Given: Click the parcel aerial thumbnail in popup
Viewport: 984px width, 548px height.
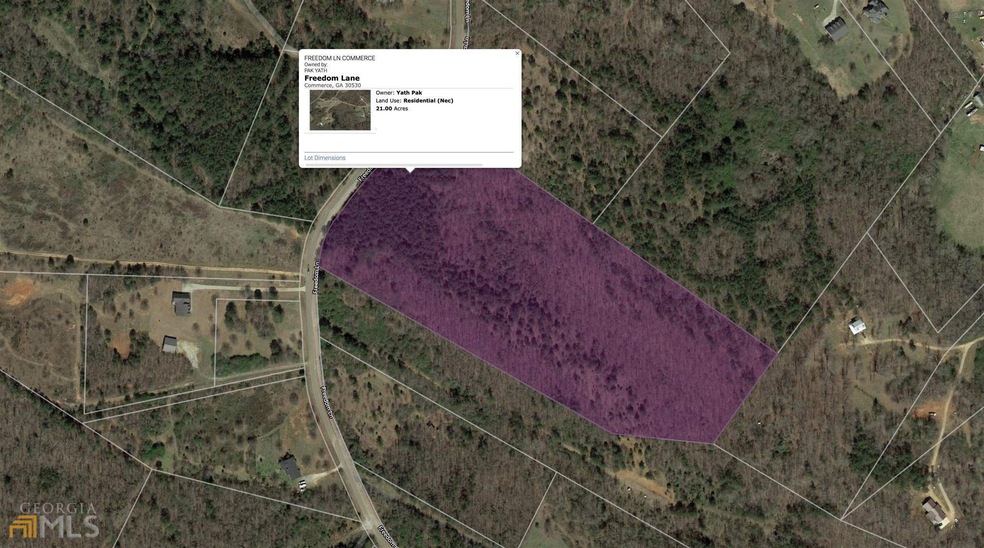Looking at the screenshot, I should (340, 110).
